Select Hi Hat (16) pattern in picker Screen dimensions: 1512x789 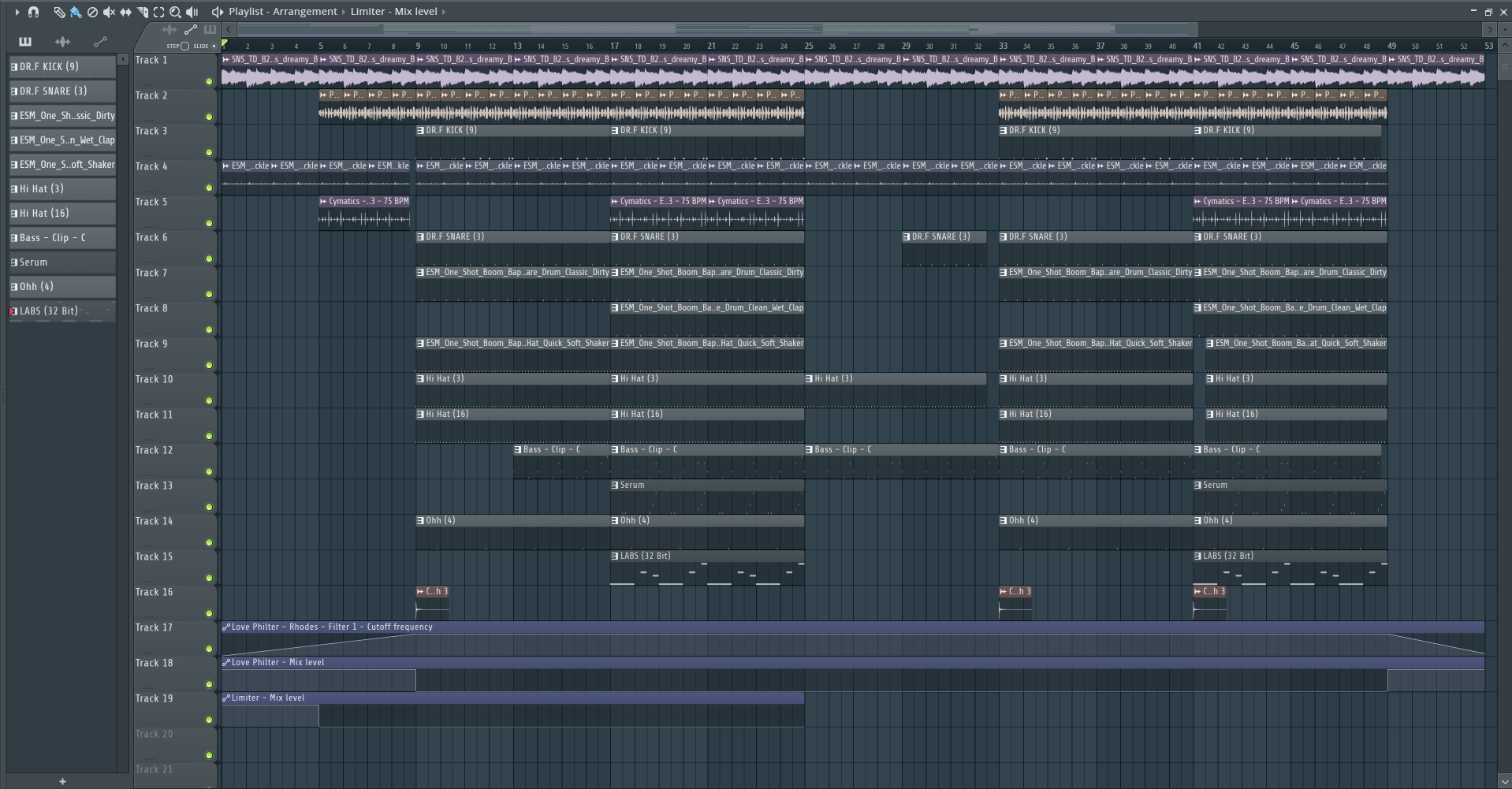[62, 214]
